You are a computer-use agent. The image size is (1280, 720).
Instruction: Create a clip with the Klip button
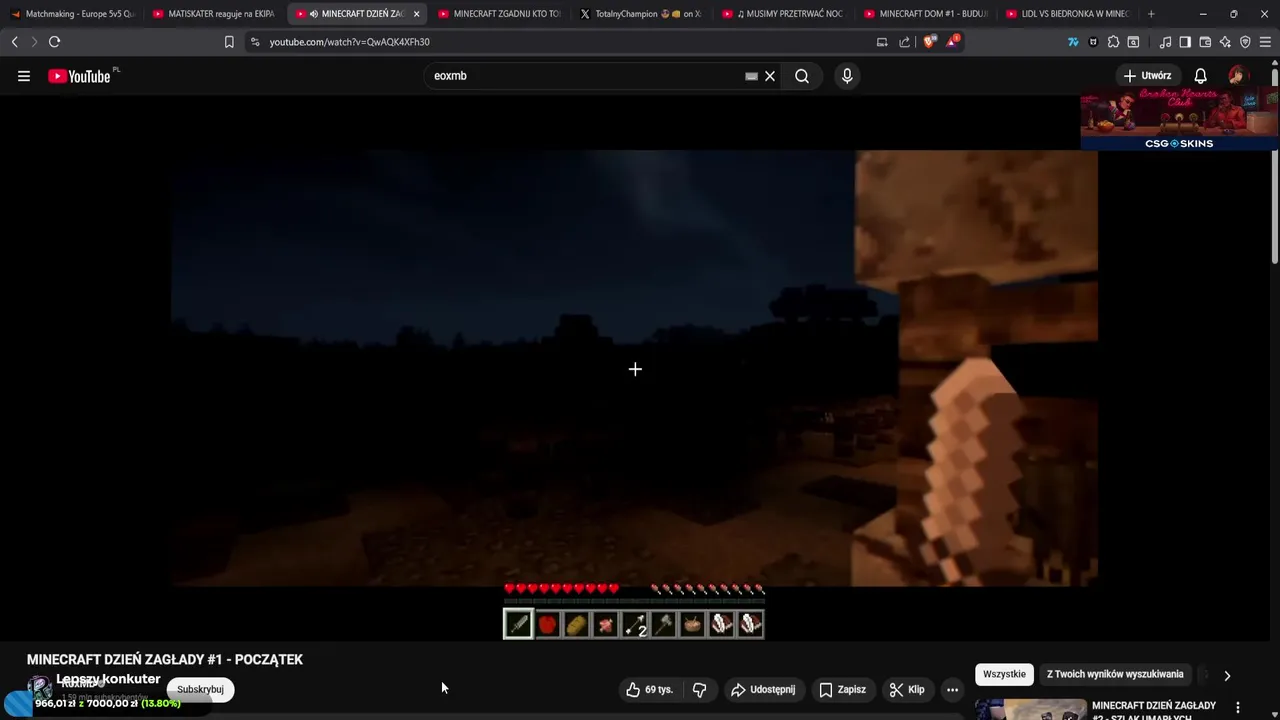pyautogui.click(x=907, y=689)
